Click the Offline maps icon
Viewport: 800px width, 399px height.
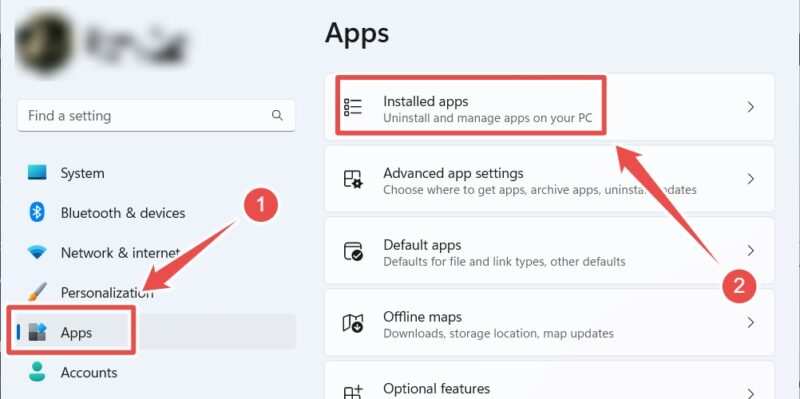pos(353,323)
